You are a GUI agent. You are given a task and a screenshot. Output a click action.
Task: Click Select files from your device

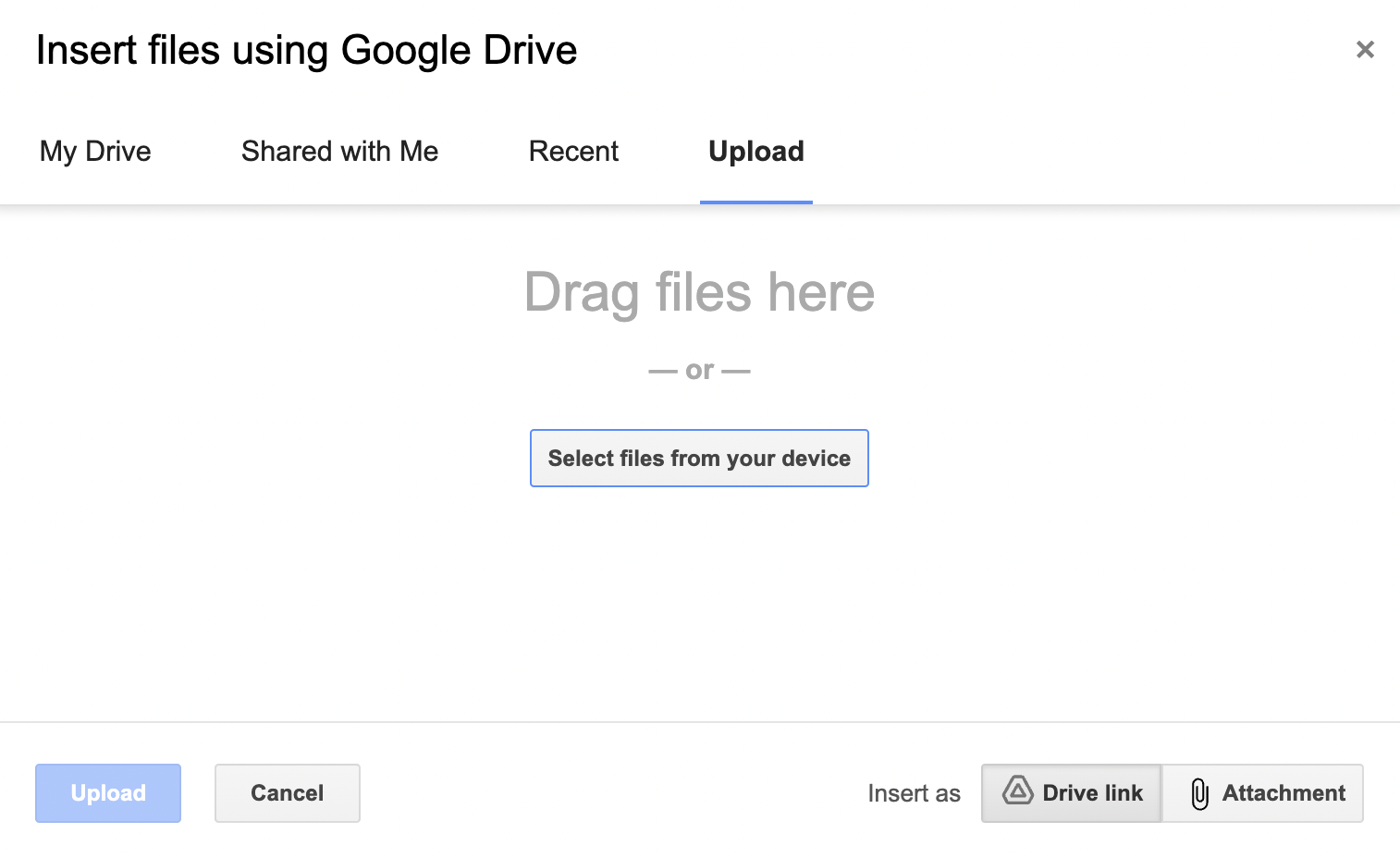click(699, 459)
